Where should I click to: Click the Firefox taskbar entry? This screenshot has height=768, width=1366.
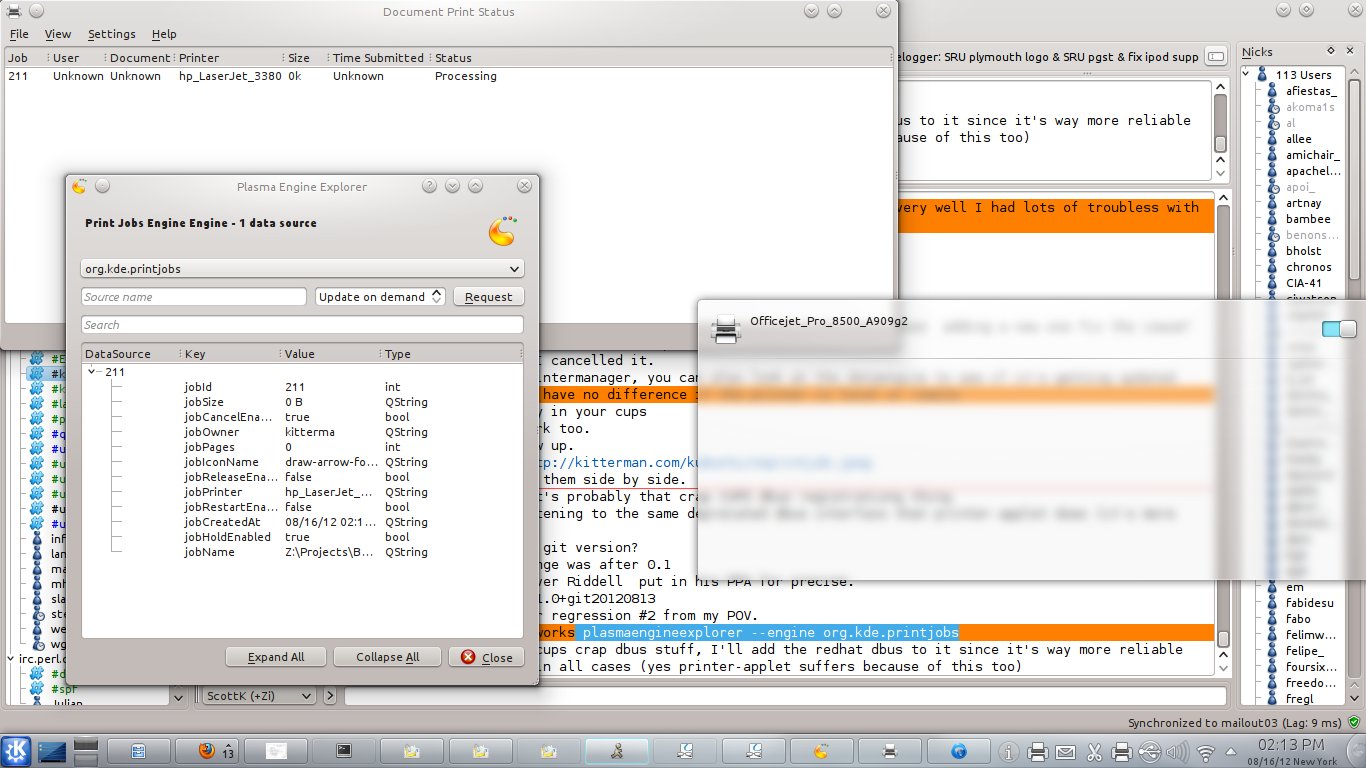[206, 749]
